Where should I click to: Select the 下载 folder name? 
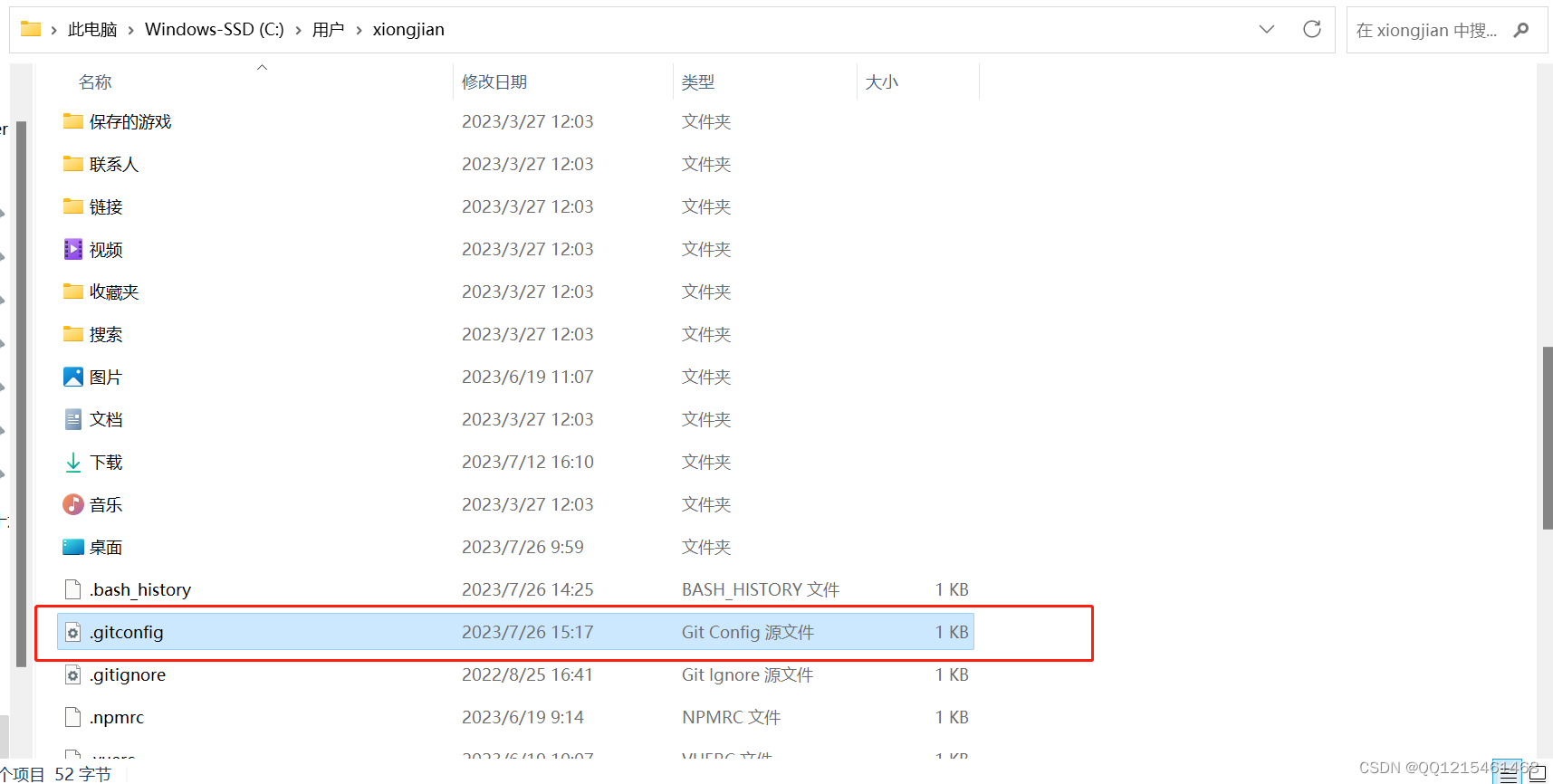pyautogui.click(x=106, y=462)
